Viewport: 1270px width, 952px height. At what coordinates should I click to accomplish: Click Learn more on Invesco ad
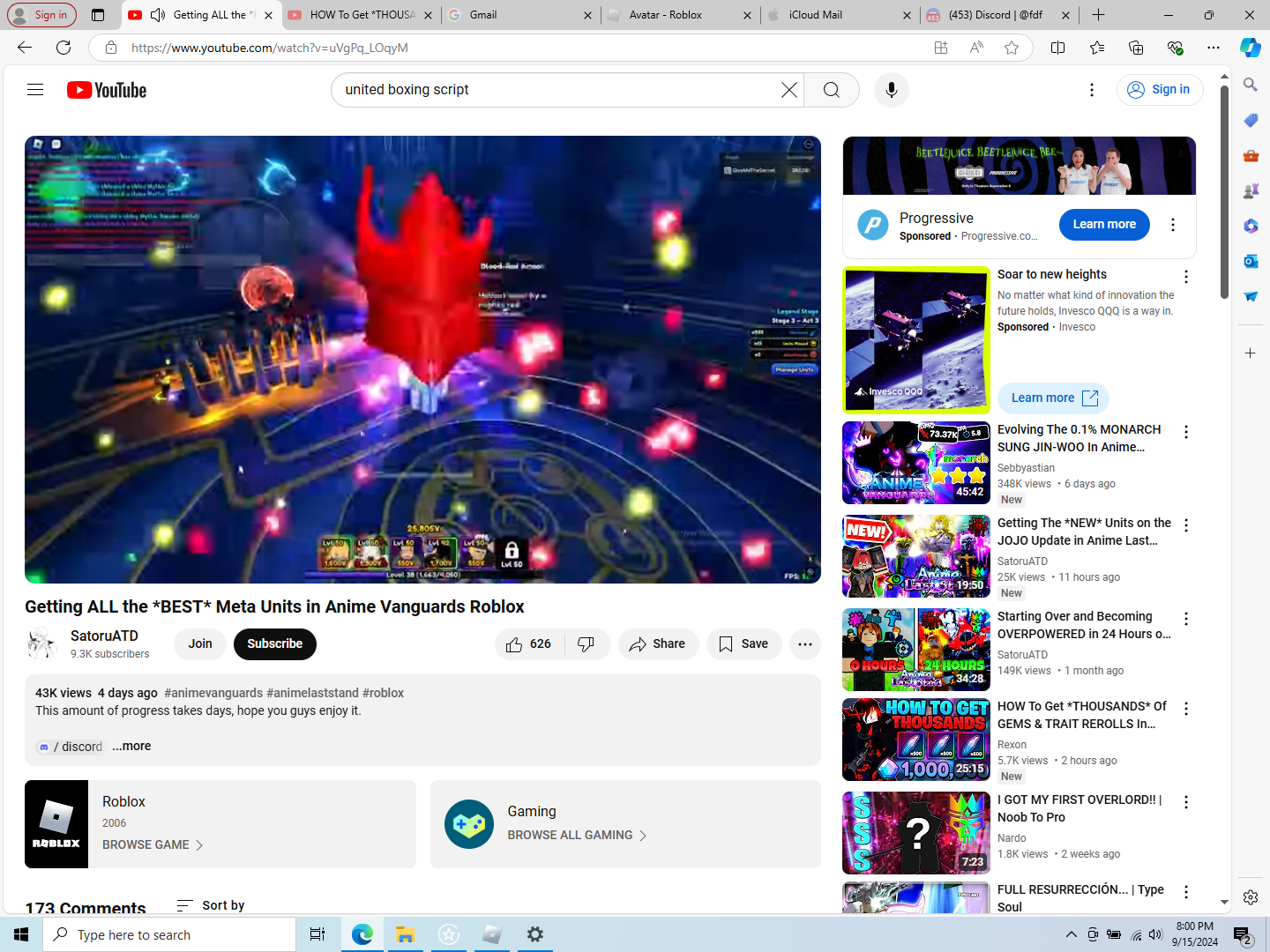click(x=1053, y=398)
